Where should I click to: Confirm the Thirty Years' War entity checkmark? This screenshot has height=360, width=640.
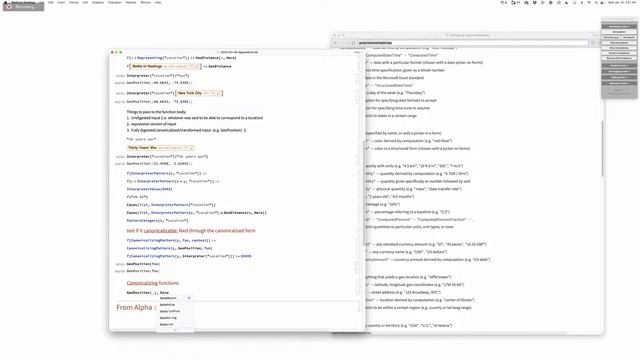[191, 147]
